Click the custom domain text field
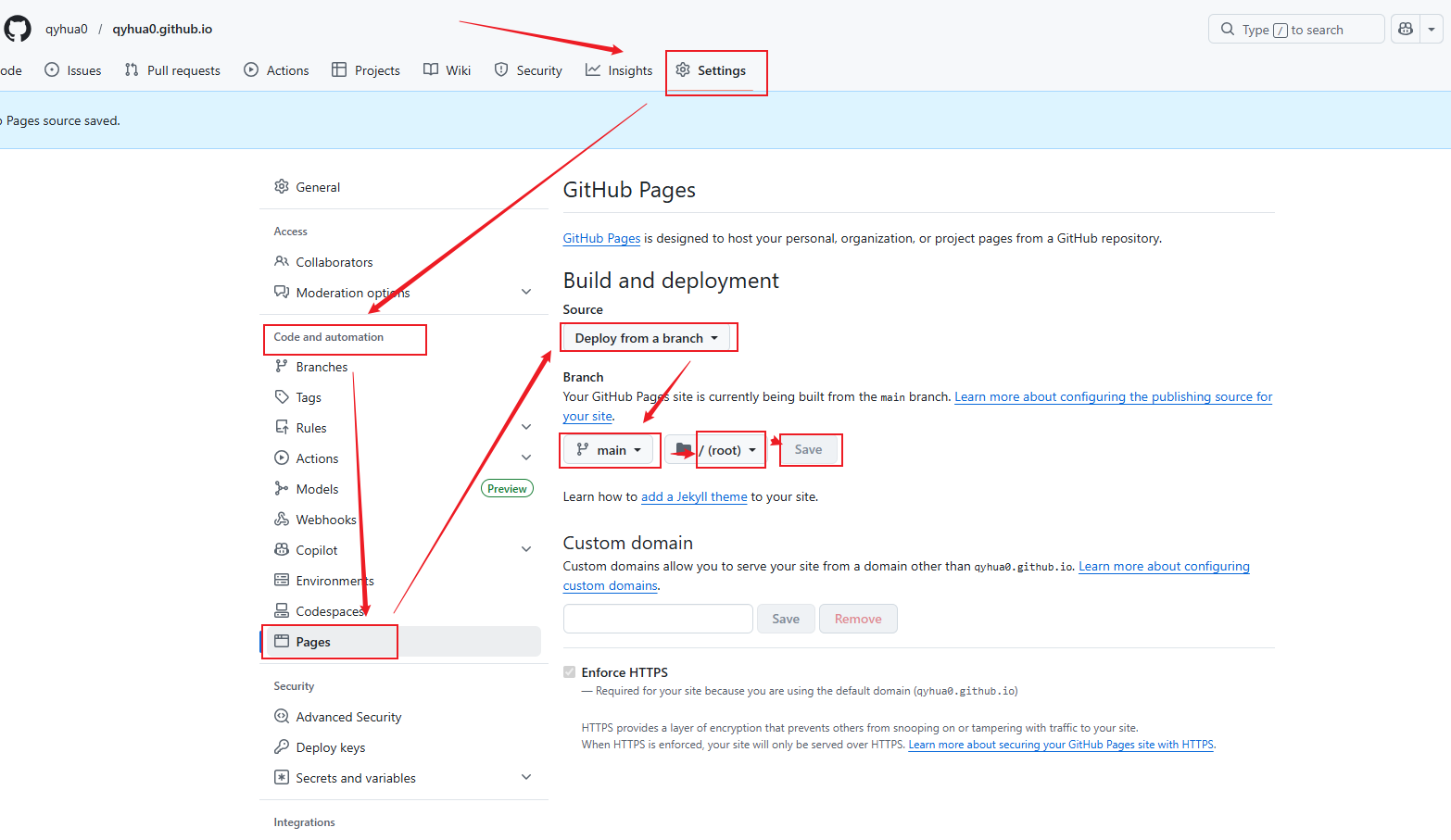This screenshot has width=1451, height=840. point(658,619)
